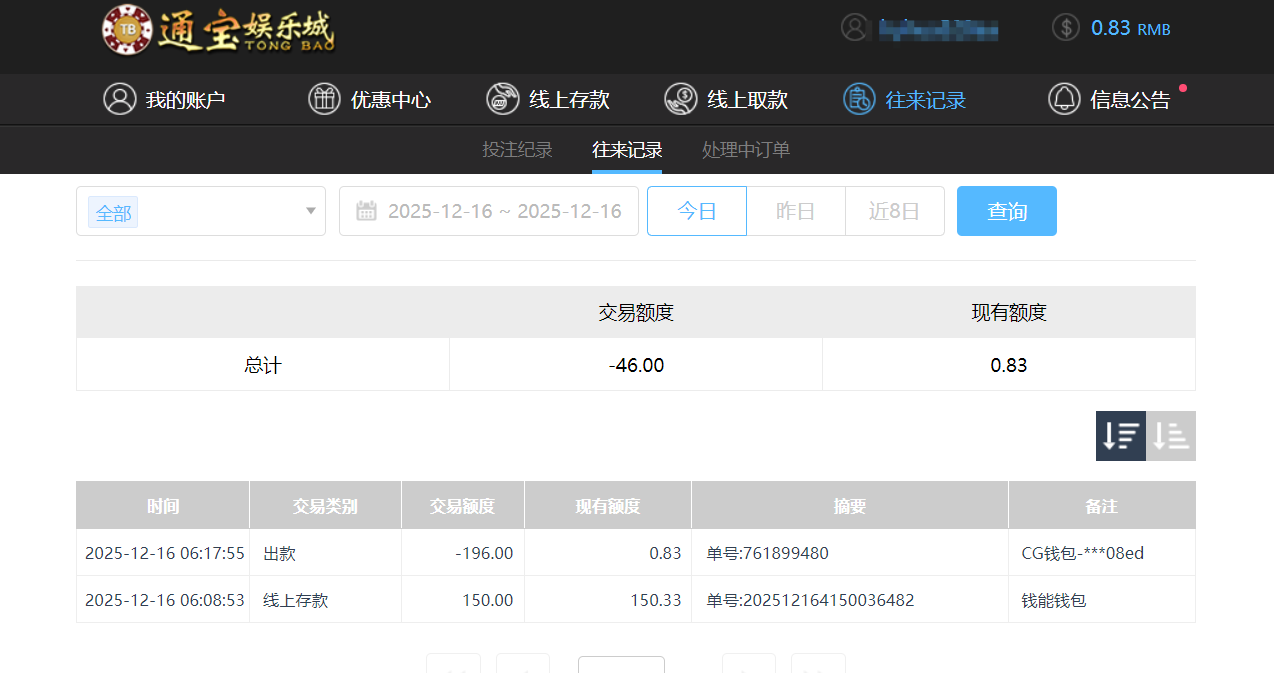1274x673 pixels.
Task: Click the calendar icon in date range field
Action: 367,210
